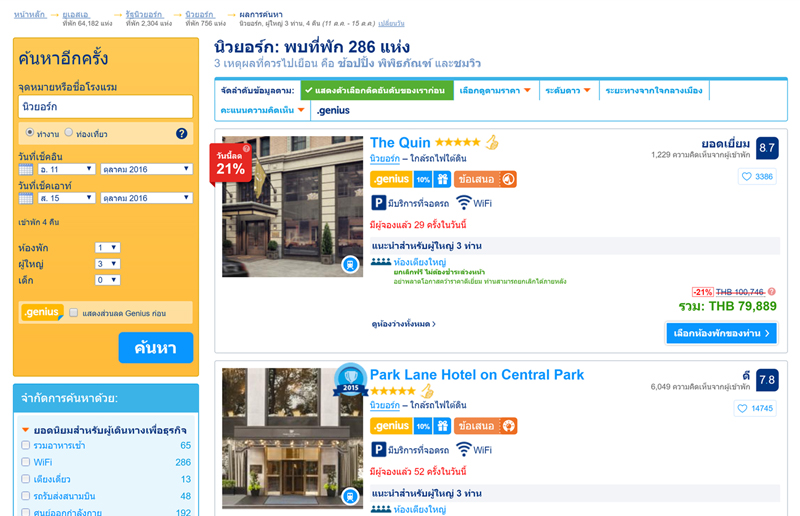This screenshot has height=516, width=800.
Task: Open the rooms count dropdown
Action: click(107, 247)
